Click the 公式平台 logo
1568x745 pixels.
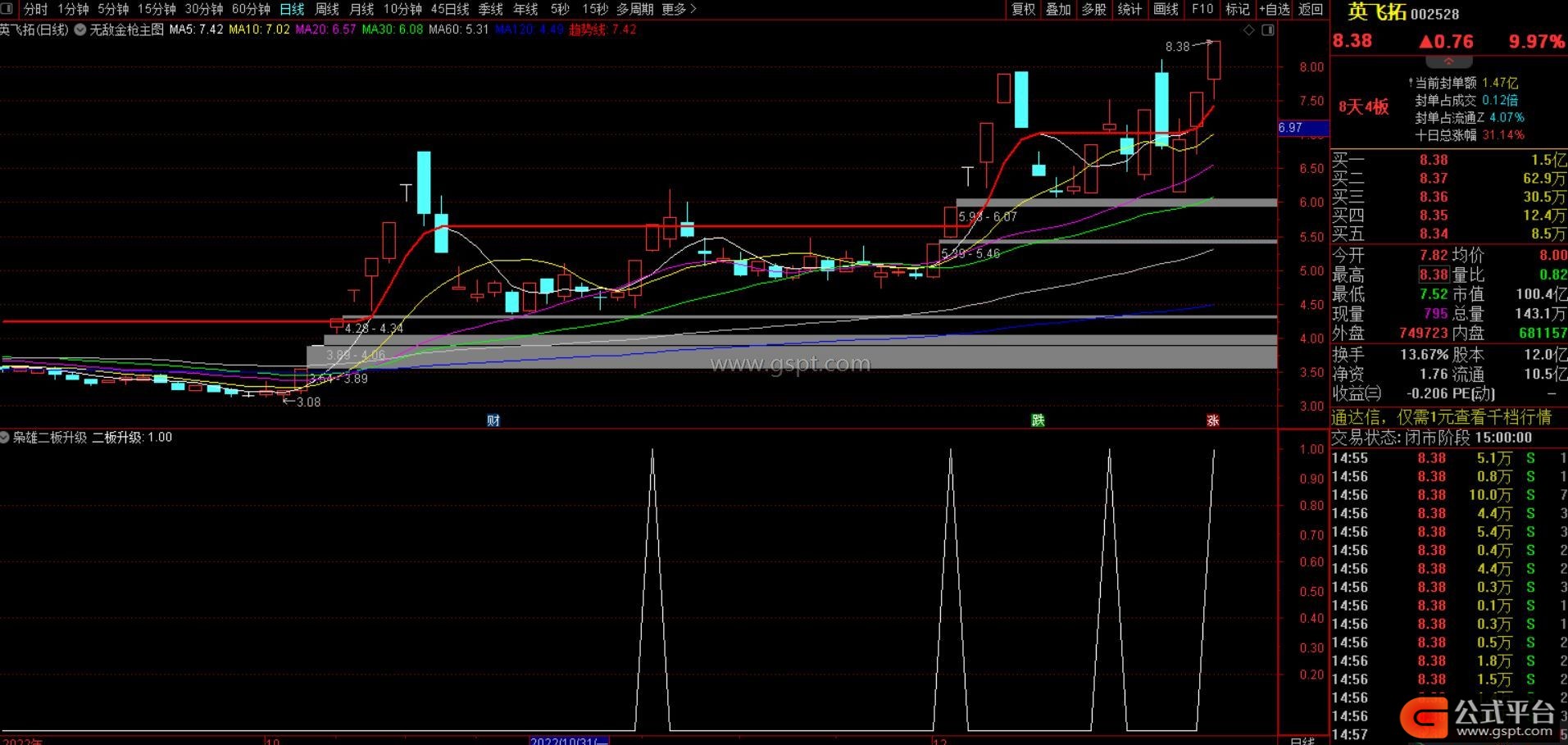click(x=1479, y=717)
